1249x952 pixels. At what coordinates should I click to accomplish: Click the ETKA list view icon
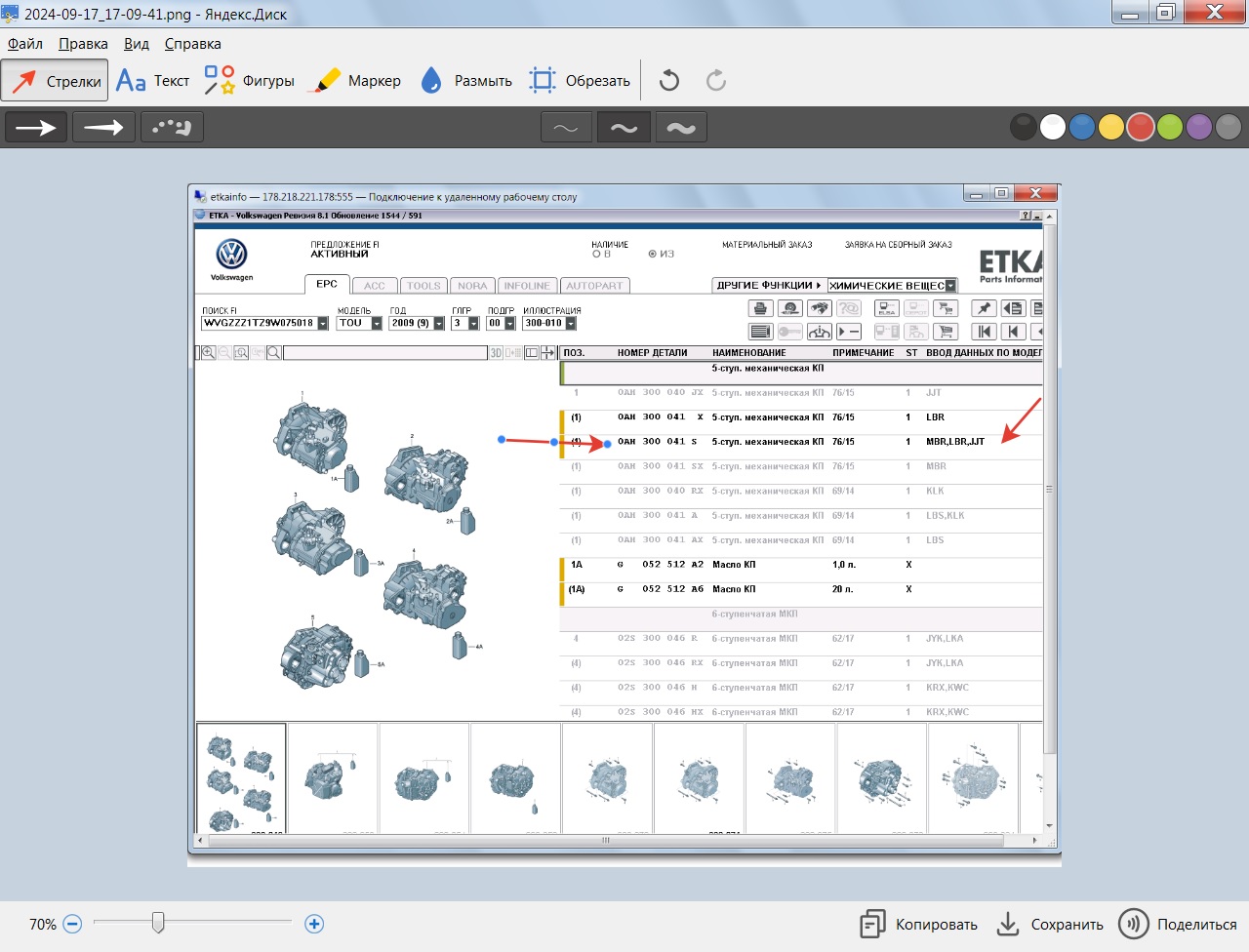760,332
